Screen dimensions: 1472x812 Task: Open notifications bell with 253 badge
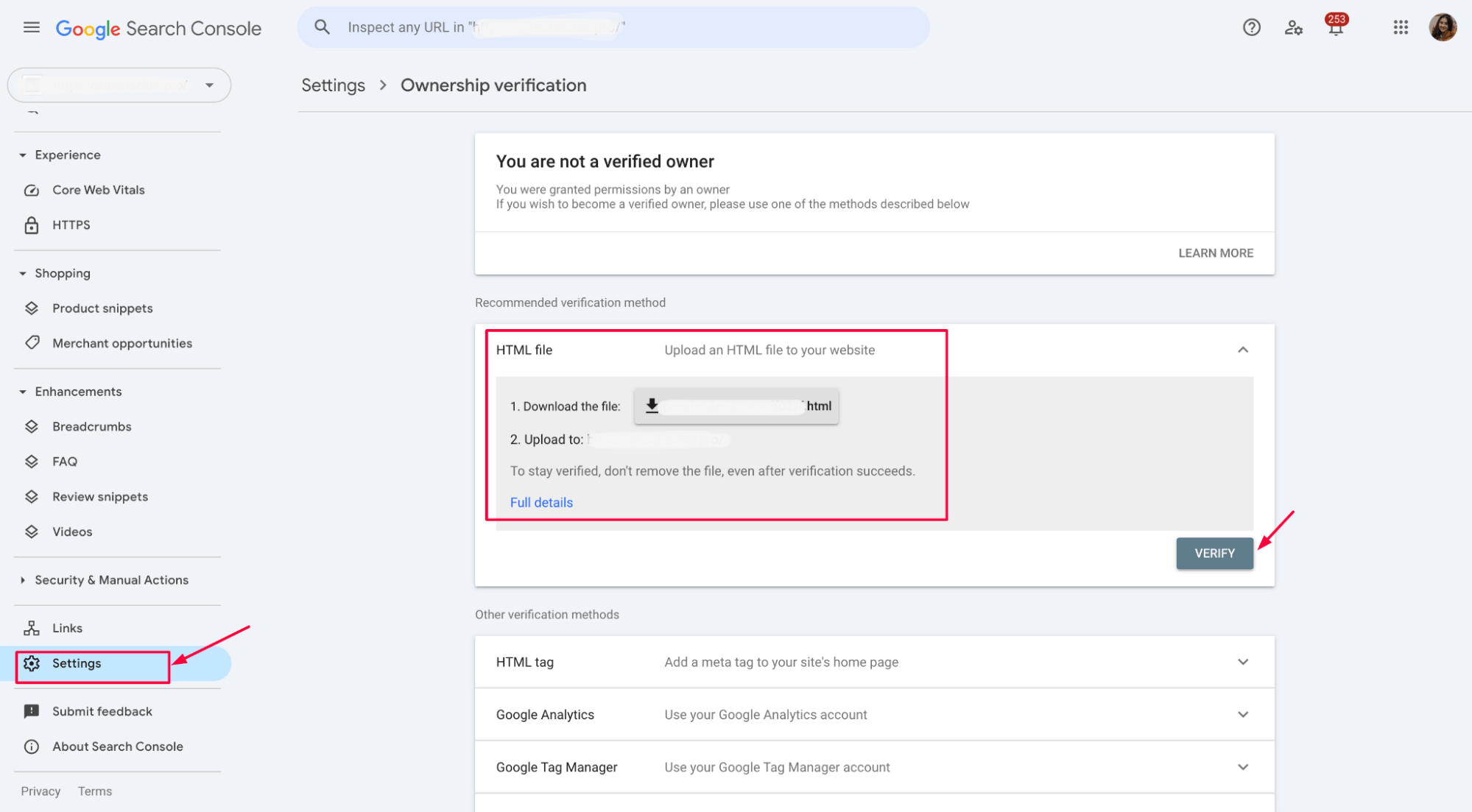[x=1336, y=27]
